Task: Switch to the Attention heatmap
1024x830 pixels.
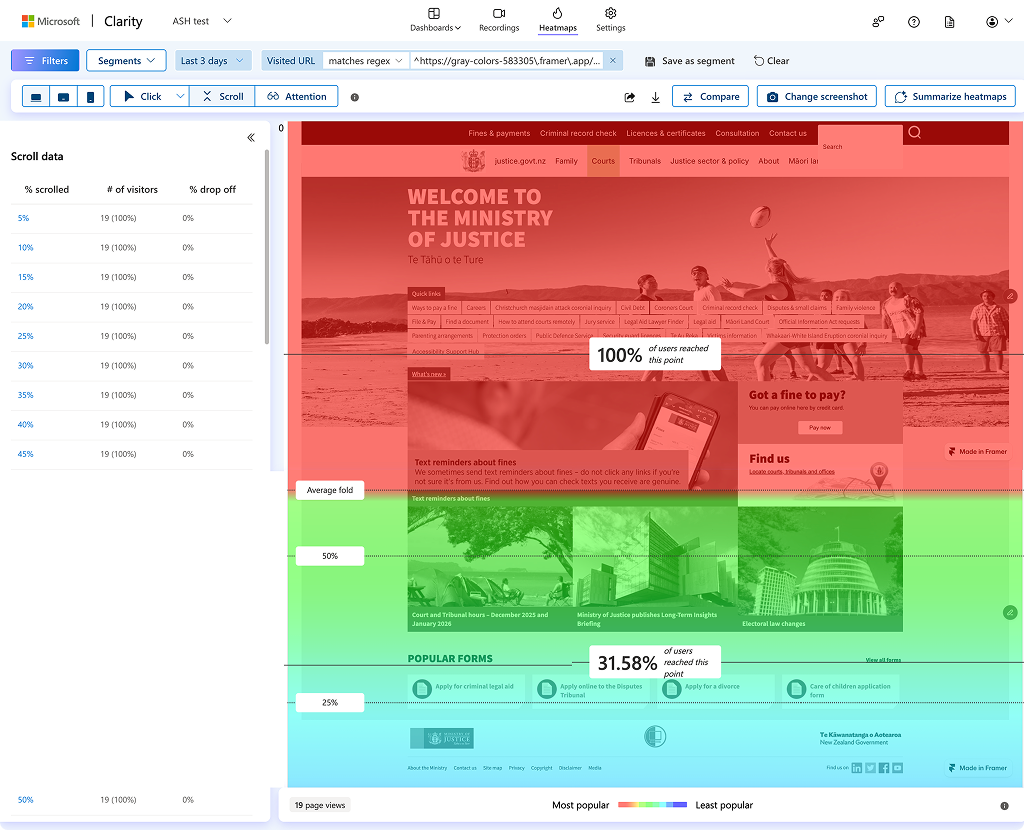Action: (x=296, y=97)
